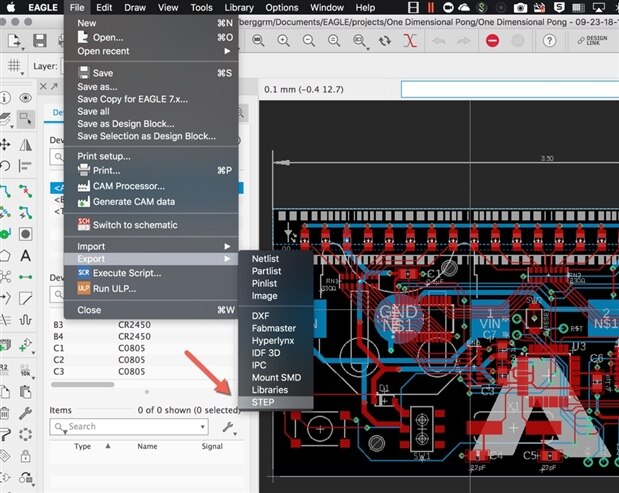Open the Zoom Select dropdown icon
The image size is (619, 493).
(x=360, y=41)
